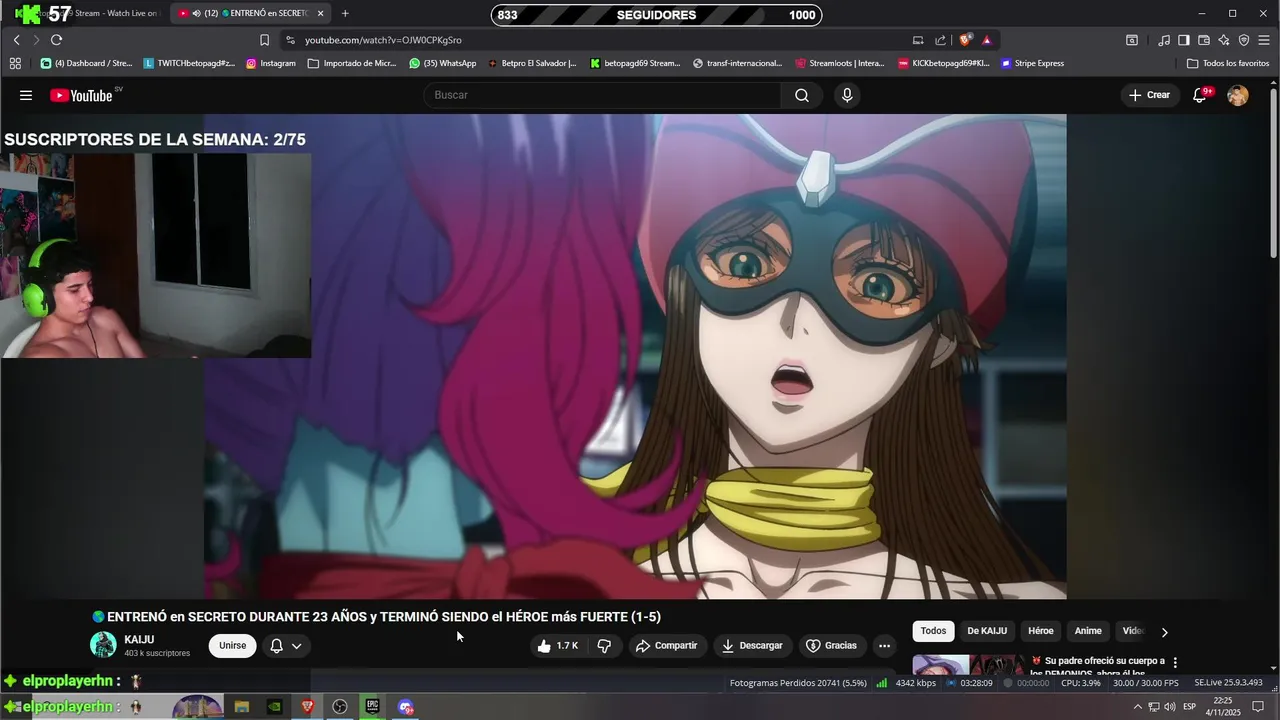The height and width of the screenshot is (720, 1280).
Task: Open the Brave Shields lion icon
Action: 965,40
